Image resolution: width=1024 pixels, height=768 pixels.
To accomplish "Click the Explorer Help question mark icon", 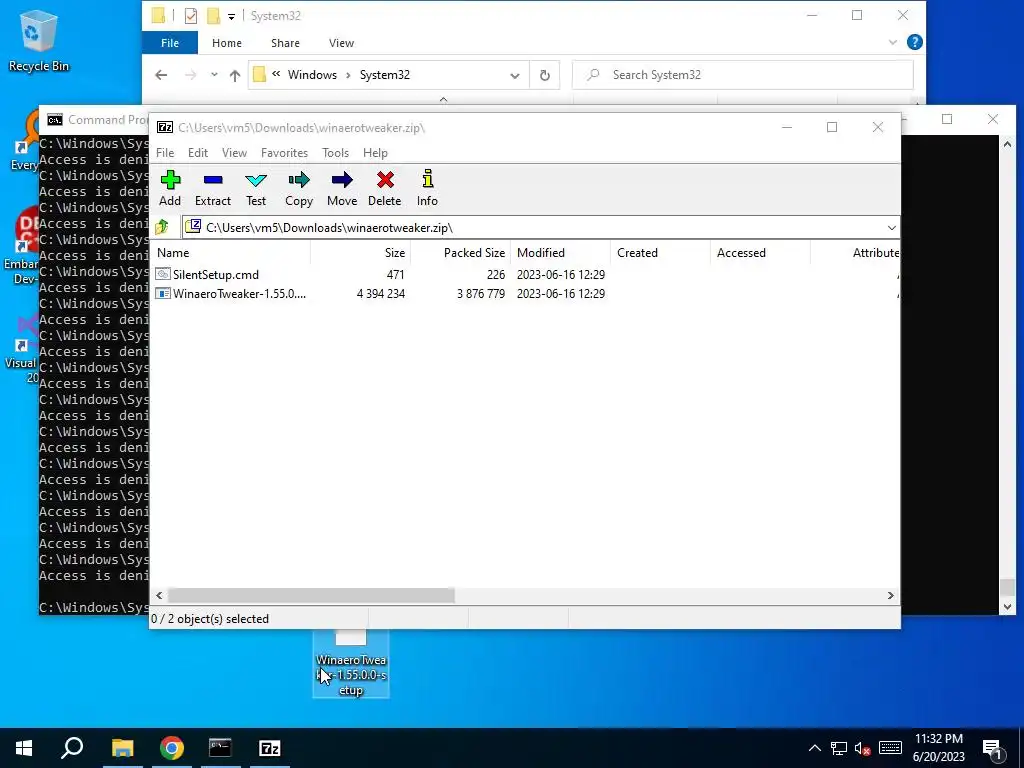I will tap(914, 42).
